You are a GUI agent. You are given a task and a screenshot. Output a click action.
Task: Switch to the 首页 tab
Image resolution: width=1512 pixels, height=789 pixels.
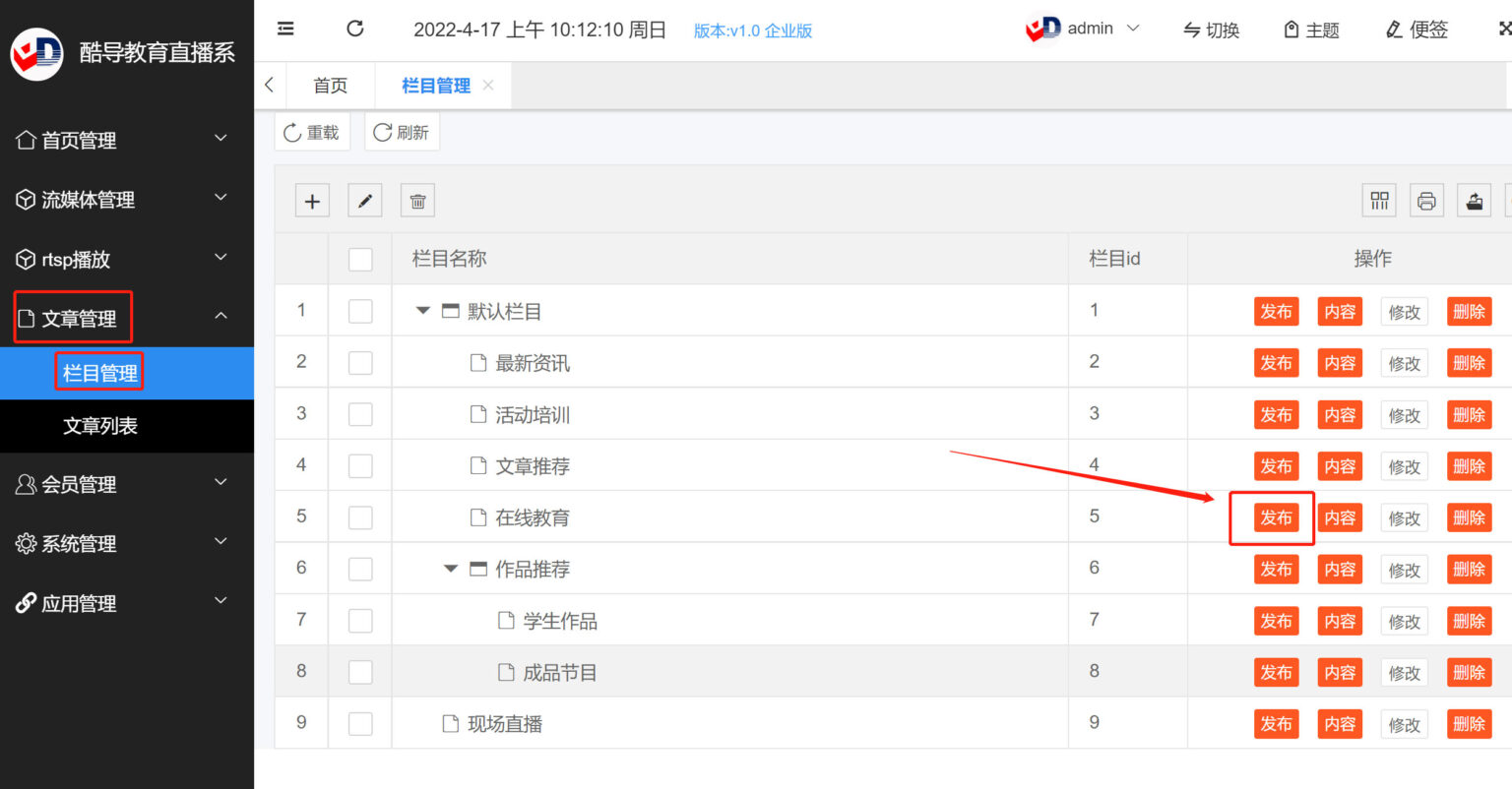pyautogui.click(x=331, y=86)
